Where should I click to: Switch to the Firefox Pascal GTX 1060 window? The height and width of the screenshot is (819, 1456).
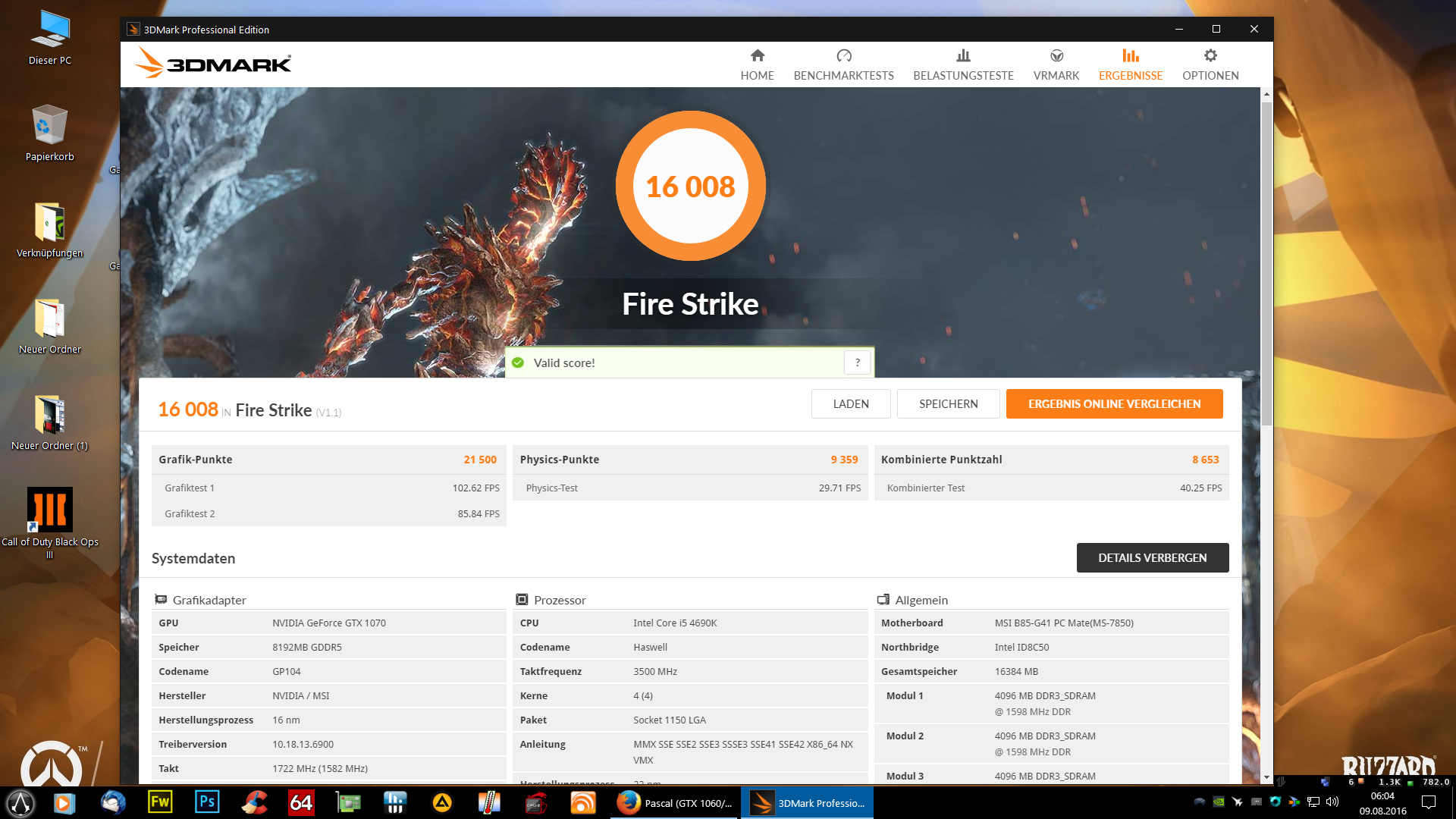coord(675,803)
